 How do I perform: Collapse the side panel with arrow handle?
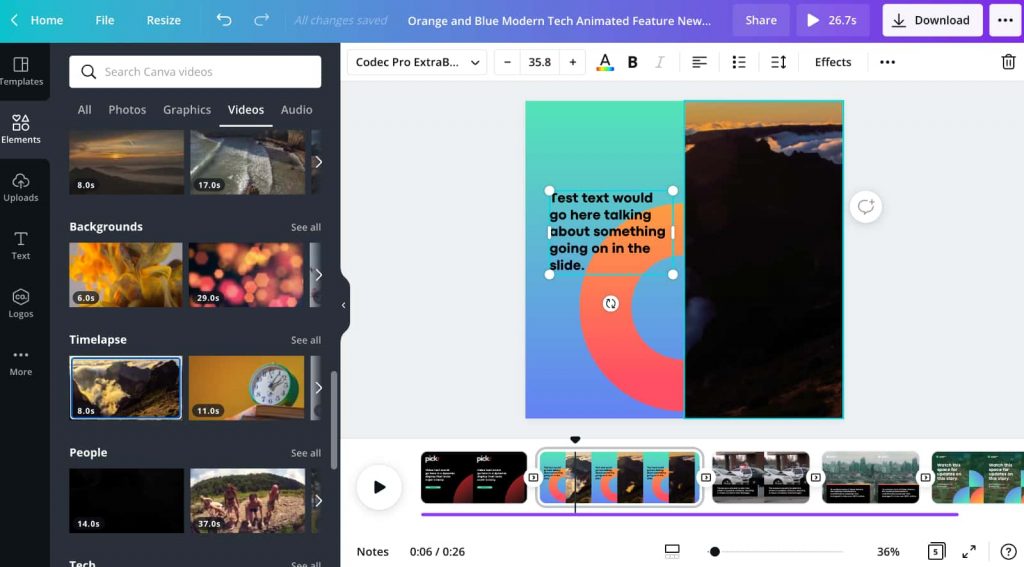point(344,305)
